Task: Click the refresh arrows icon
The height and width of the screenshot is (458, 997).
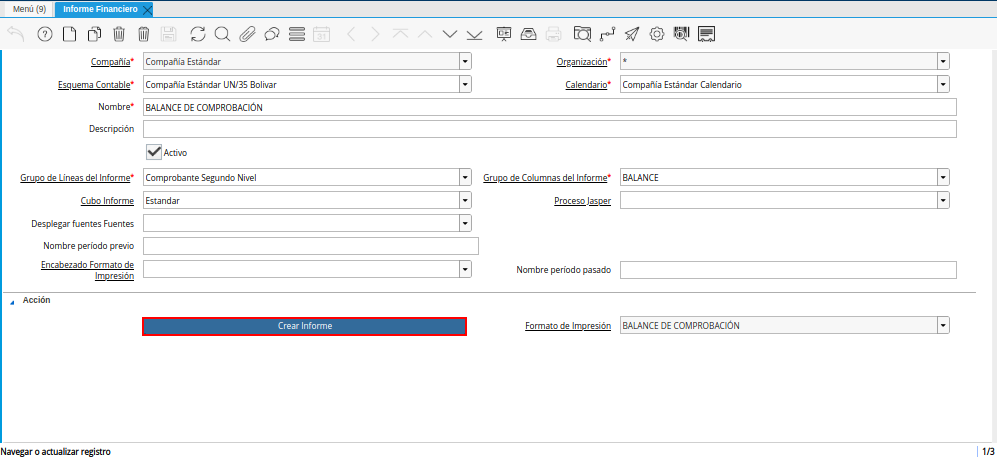Action: tap(197, 34)
